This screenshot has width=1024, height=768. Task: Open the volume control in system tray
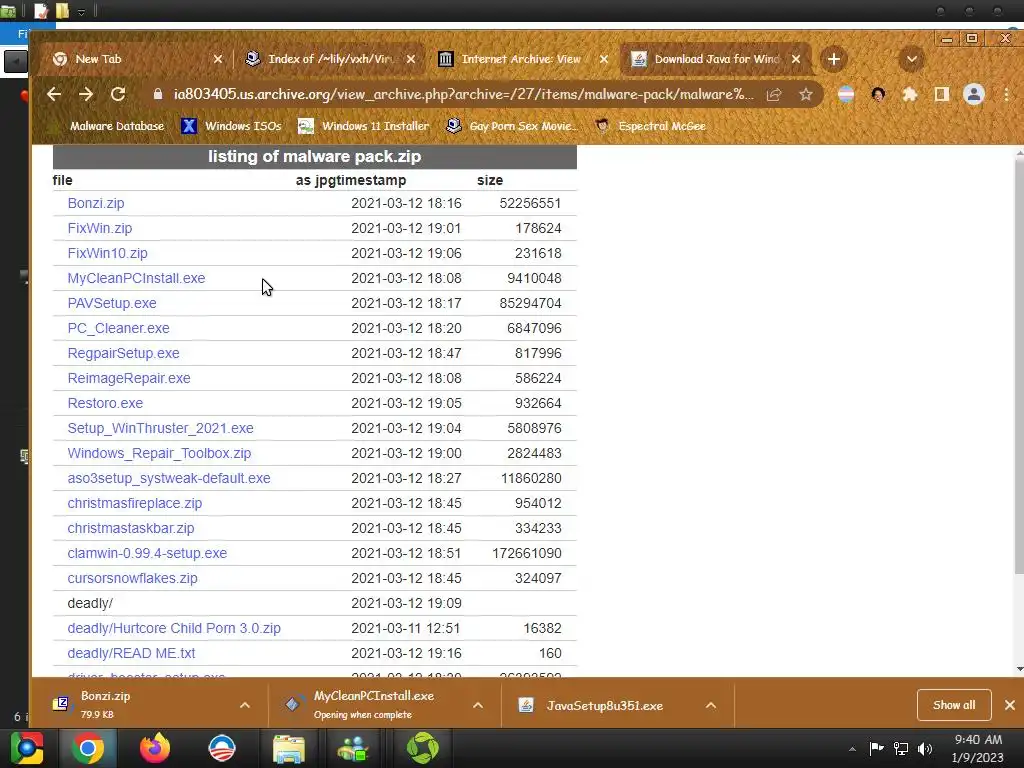click(x=925, y=749)
